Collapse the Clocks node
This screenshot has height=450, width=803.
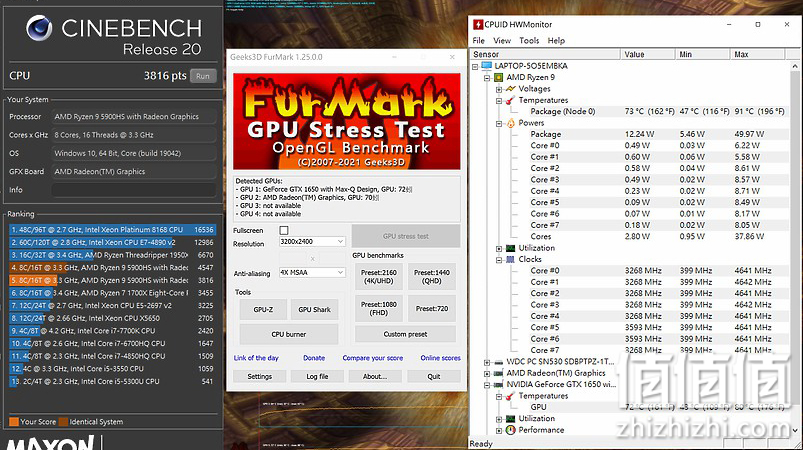499,260
